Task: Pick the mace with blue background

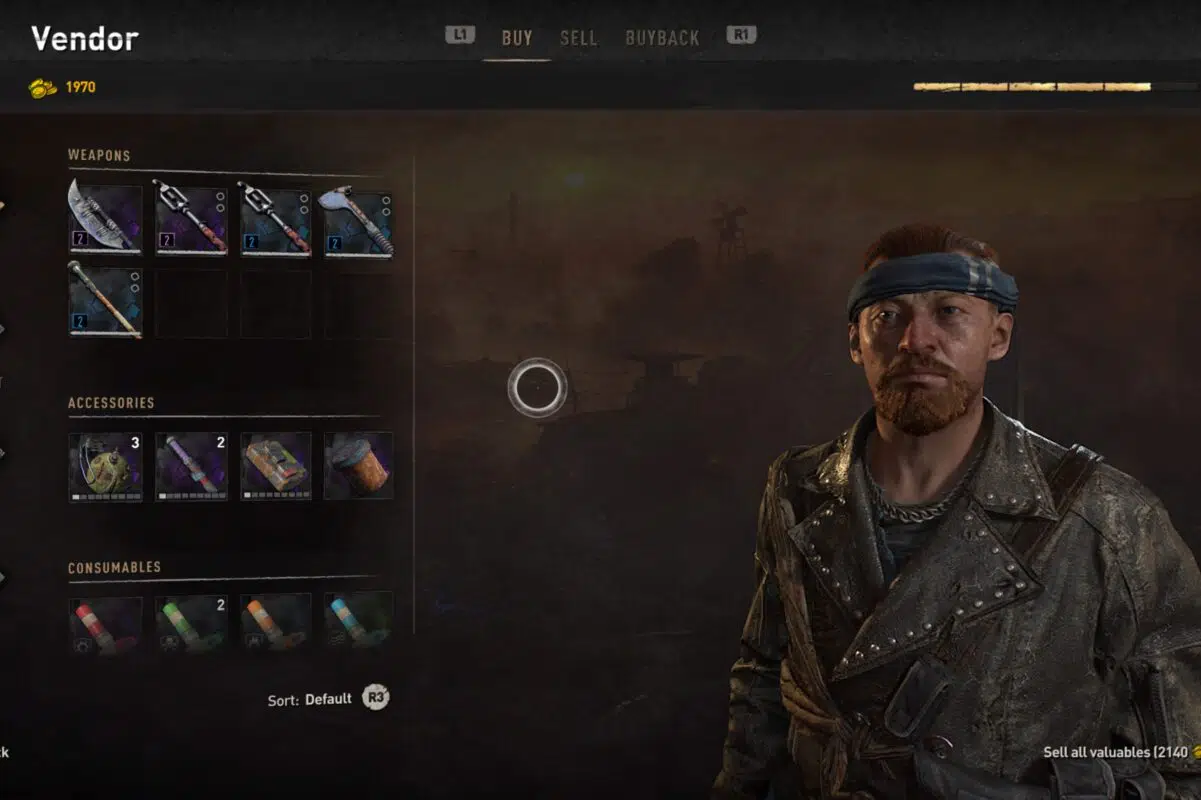Action: [275, 218]
